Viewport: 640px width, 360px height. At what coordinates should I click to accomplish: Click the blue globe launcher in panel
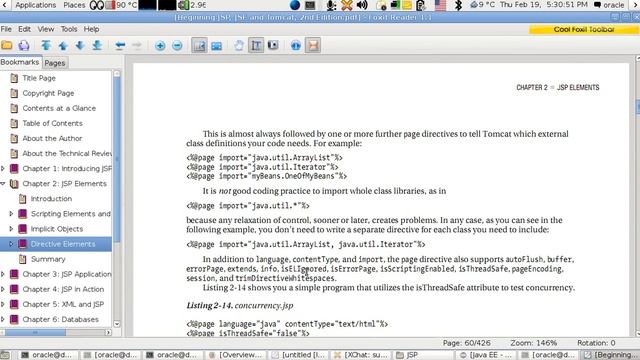pos(295,5)
